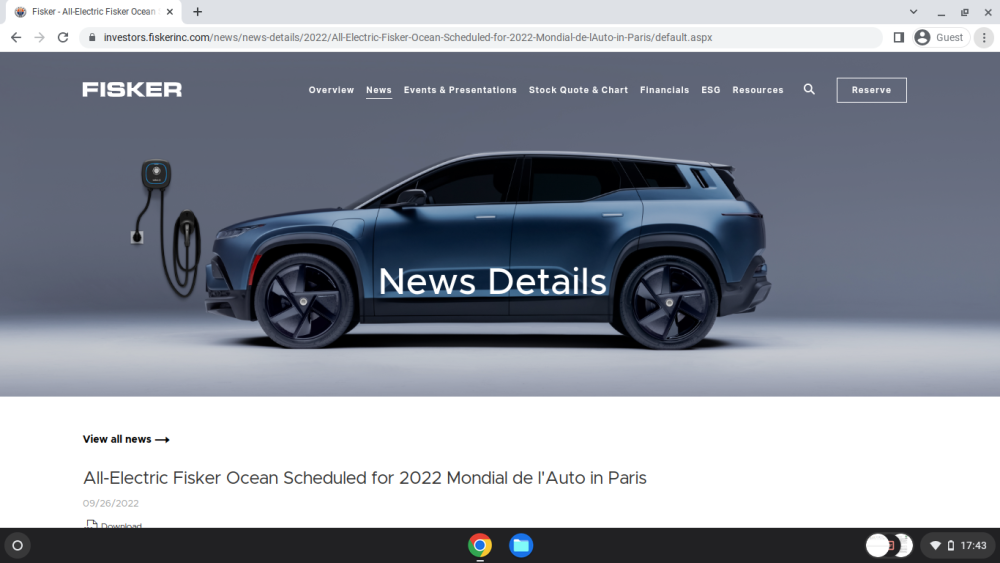Follow the View all news link
The image size is (1000, 563).
coord(126,439)
